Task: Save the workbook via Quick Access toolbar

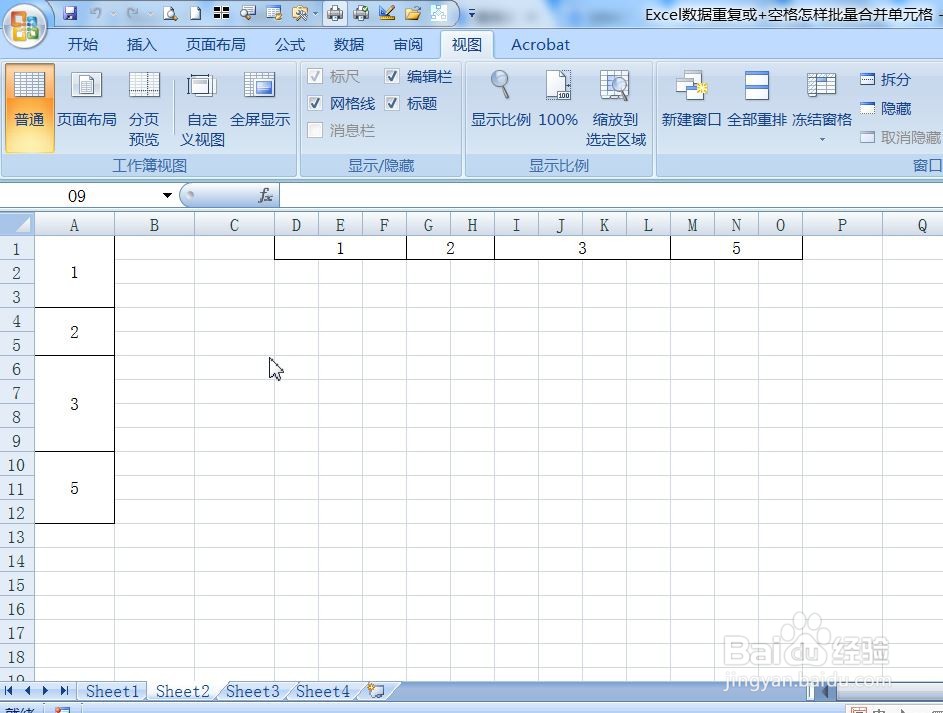Action: [x=69, y=12]
